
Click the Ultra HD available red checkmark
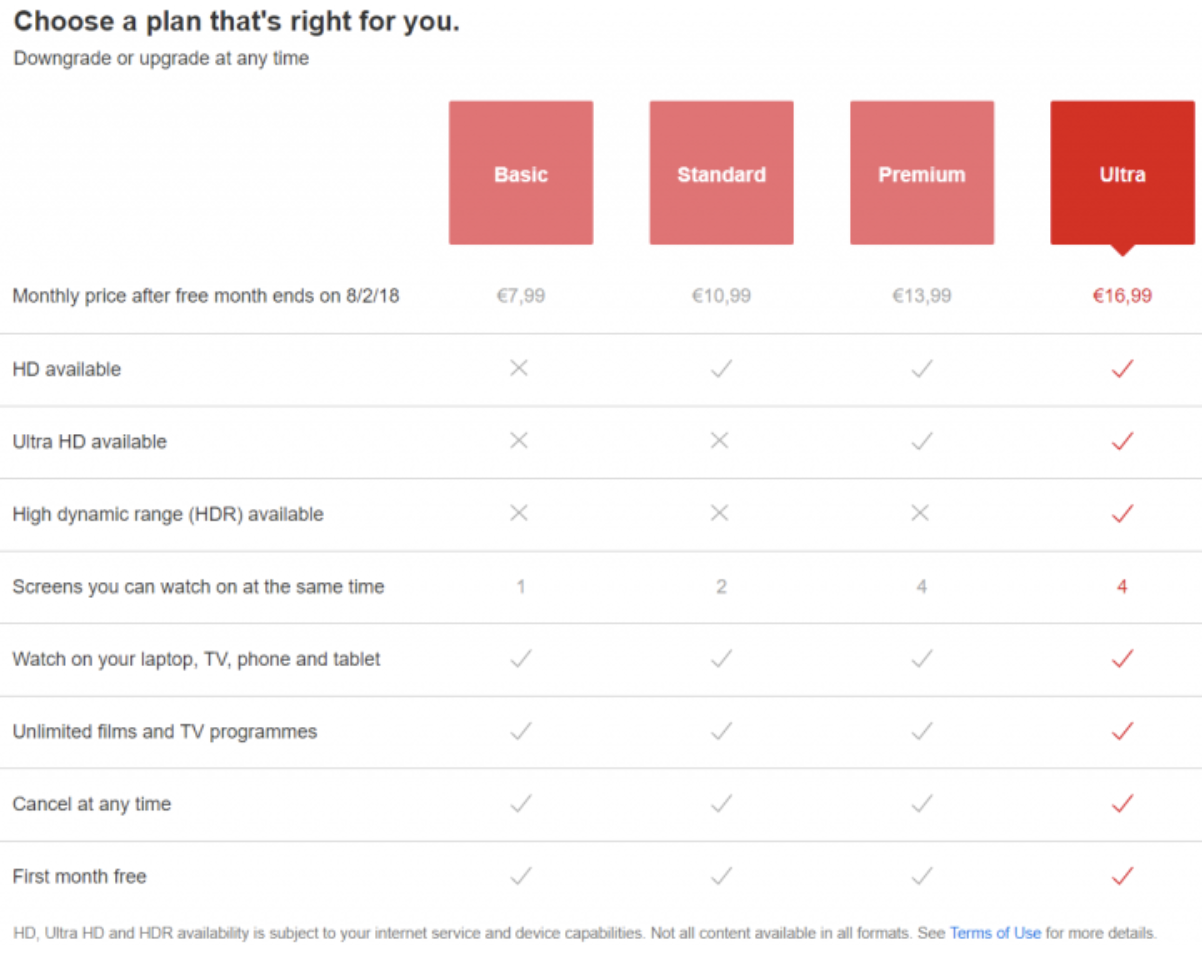pos(1122,369)
